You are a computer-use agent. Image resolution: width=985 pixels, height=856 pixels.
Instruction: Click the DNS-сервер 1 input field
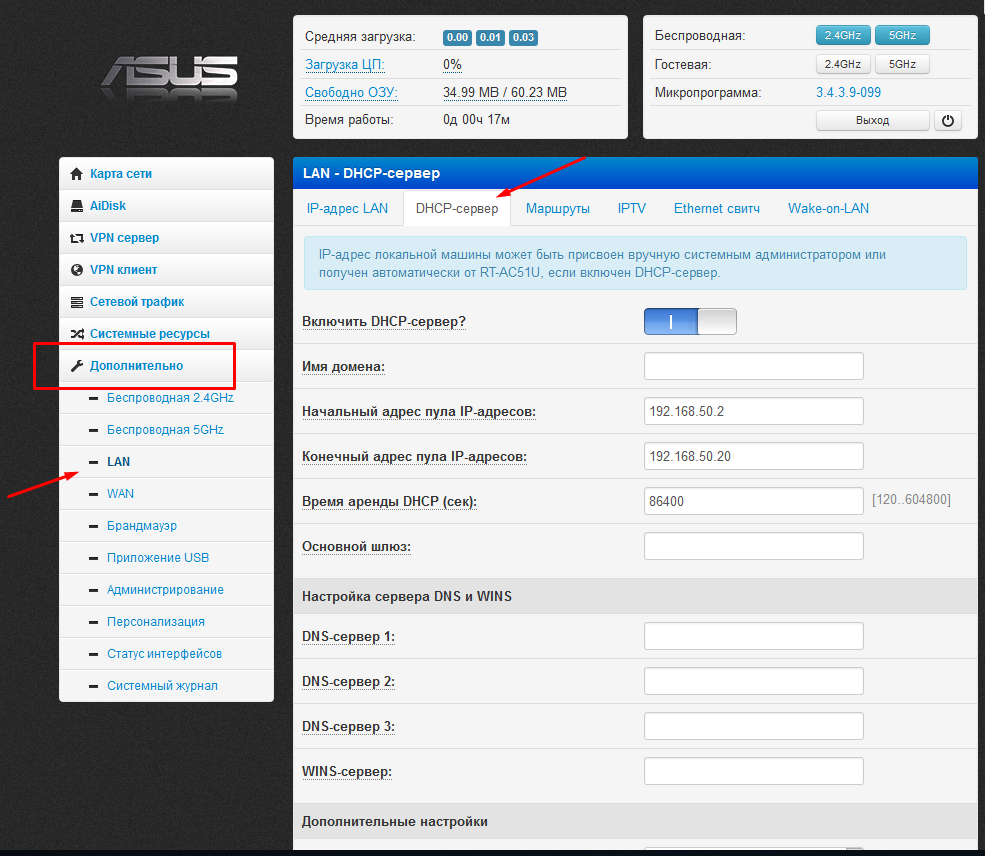tap(753, 636)
